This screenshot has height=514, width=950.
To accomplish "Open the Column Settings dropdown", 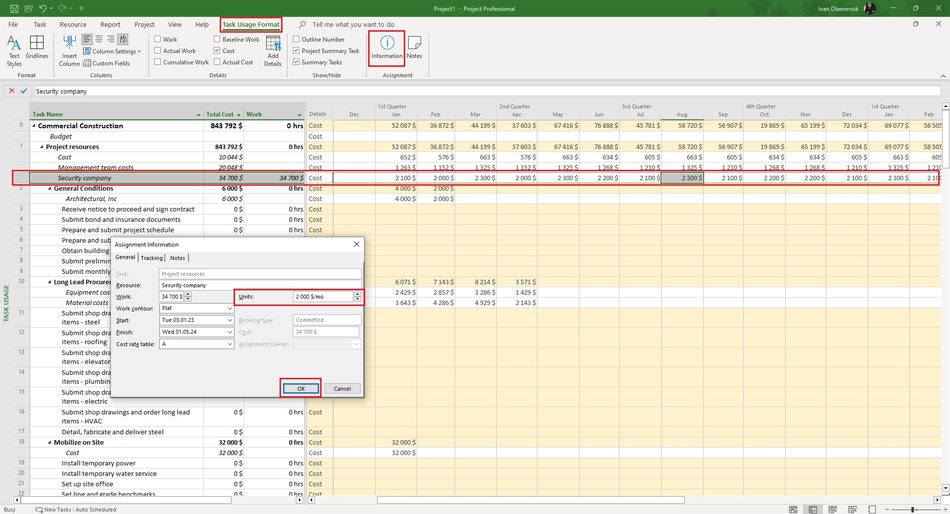I will point(111,52).
